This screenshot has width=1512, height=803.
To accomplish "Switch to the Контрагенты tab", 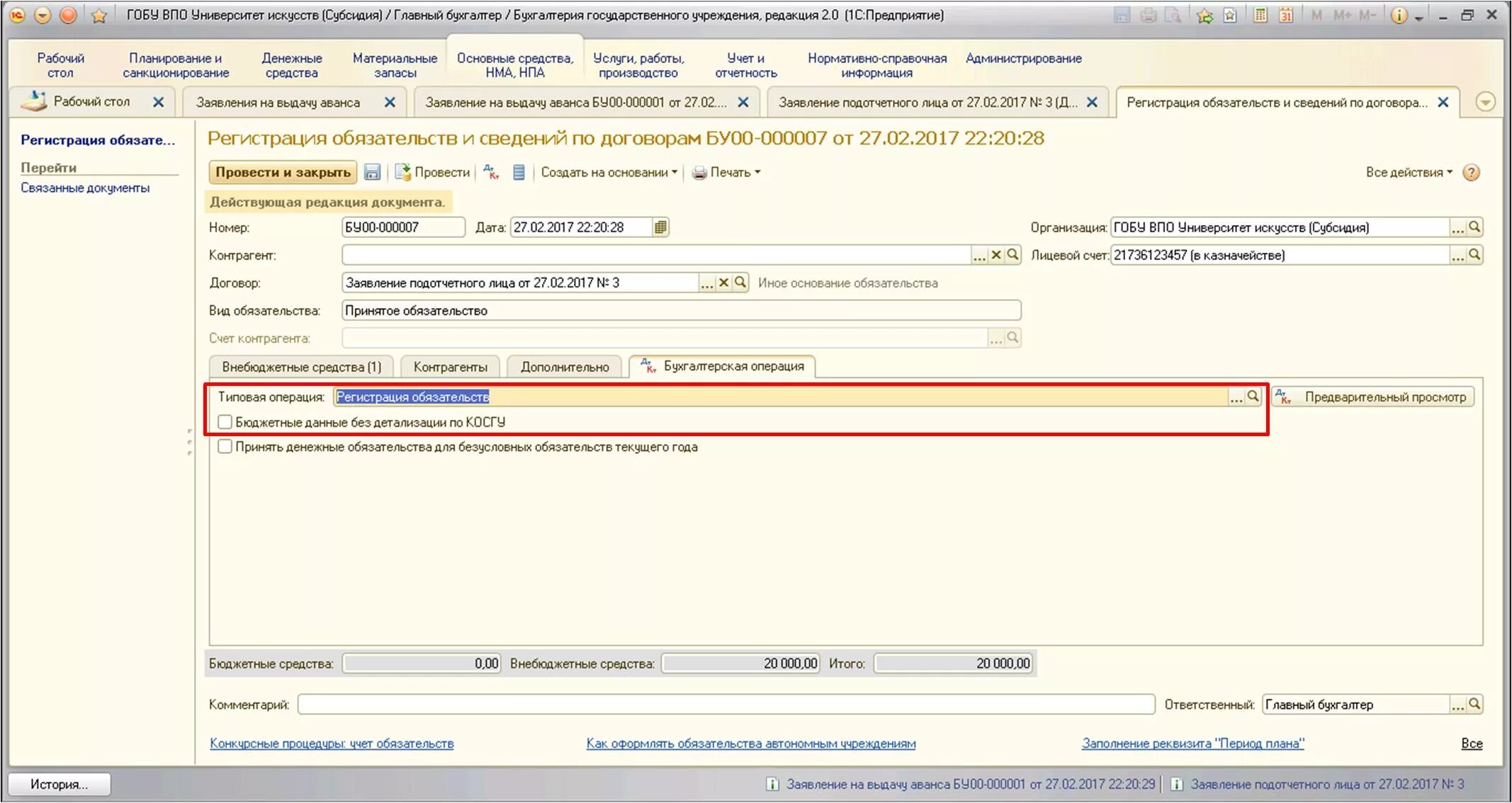I will [450, 367].
